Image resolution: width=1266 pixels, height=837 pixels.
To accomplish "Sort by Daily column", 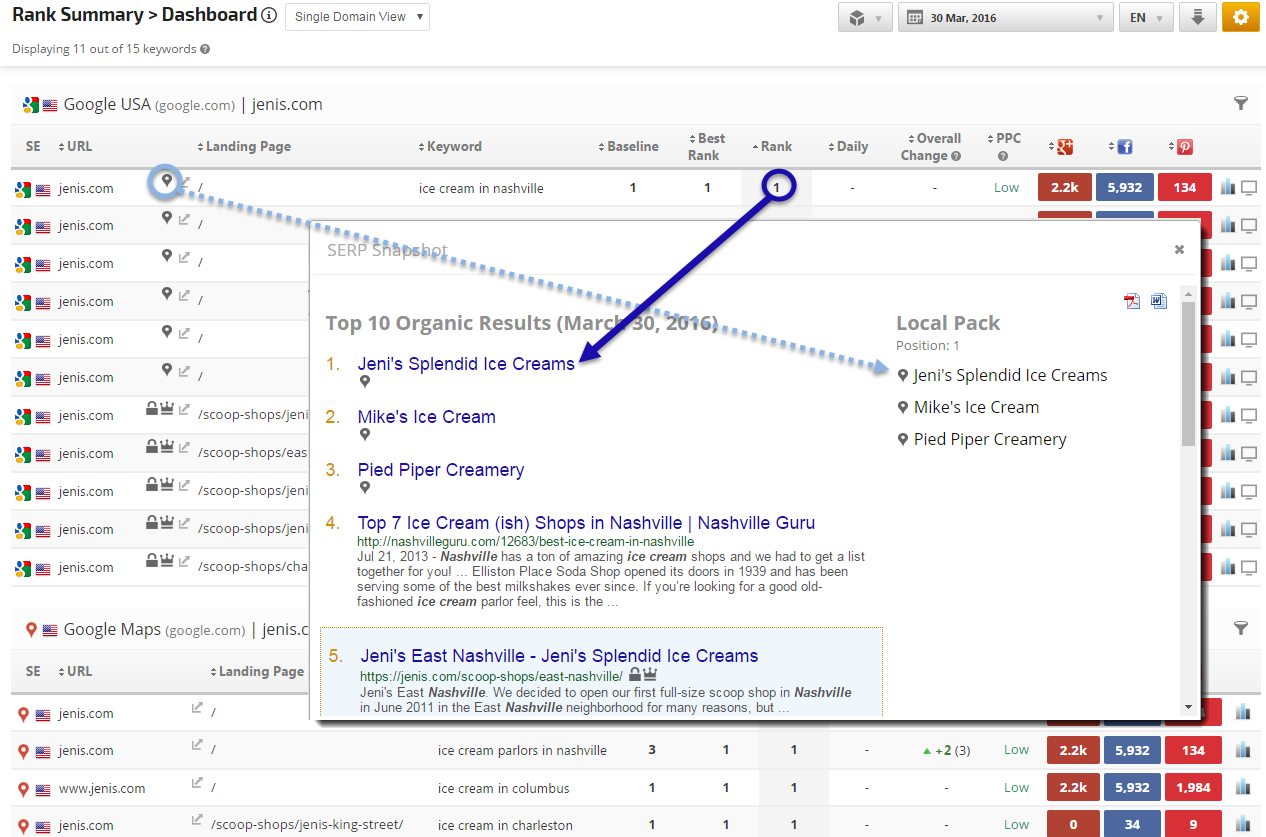I will [848, 146].
